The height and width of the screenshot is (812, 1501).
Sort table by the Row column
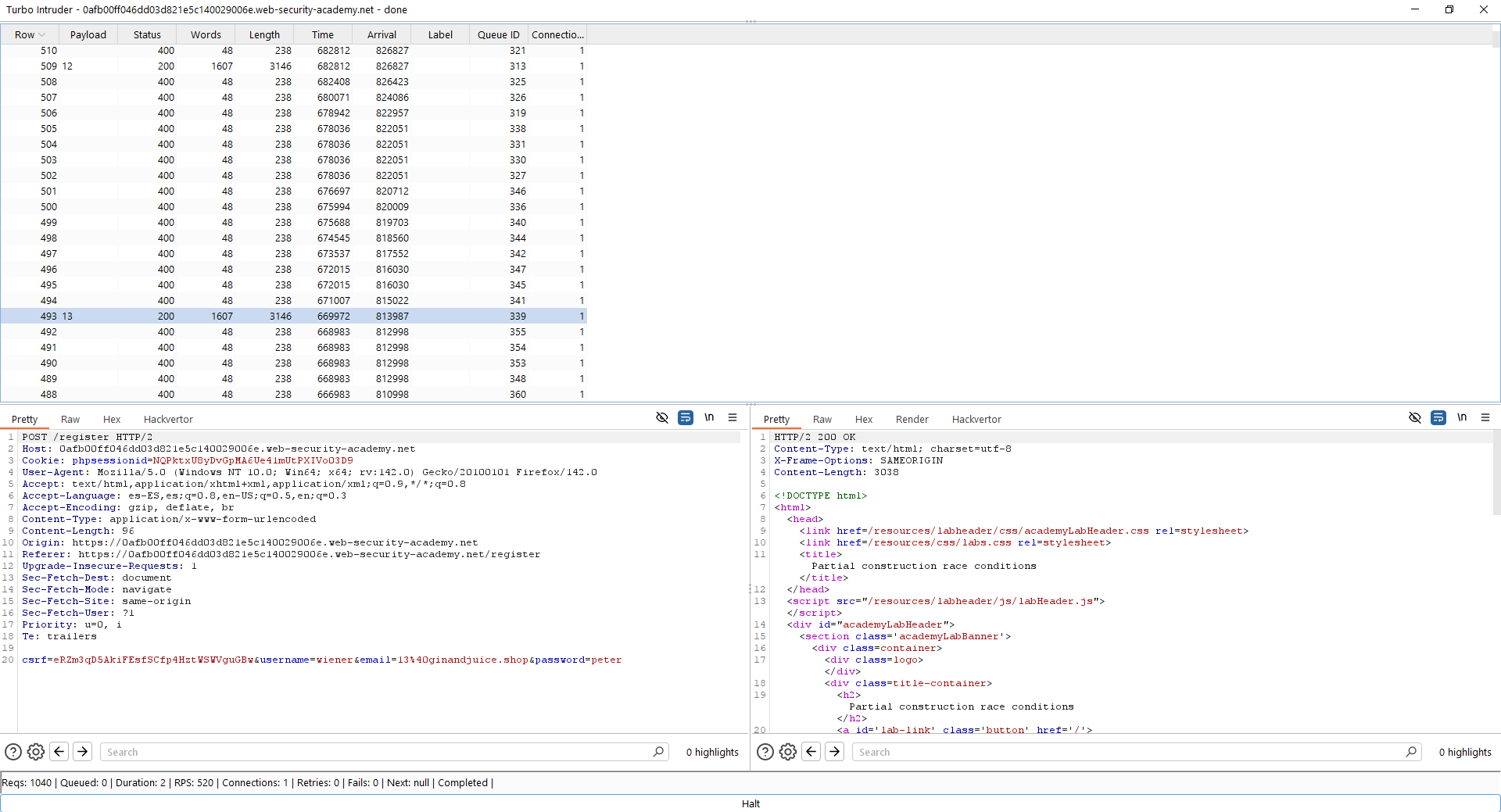[x=25, y=34]
